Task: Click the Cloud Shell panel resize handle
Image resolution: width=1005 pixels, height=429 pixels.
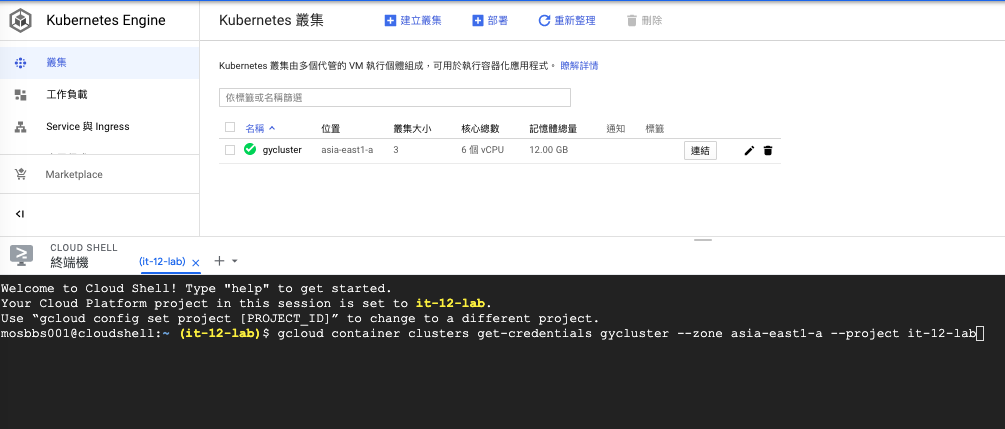Action: pyautogui.click(x=703, y=240)
